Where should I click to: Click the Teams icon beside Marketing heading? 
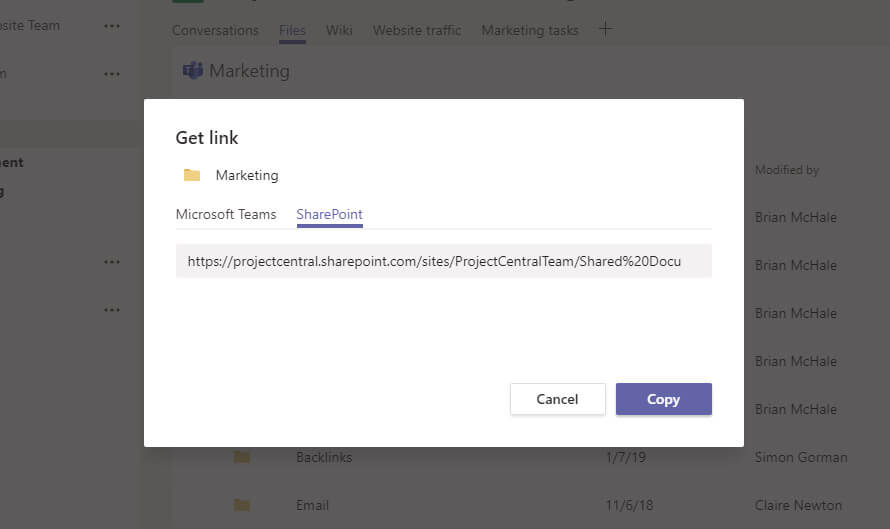193,71
